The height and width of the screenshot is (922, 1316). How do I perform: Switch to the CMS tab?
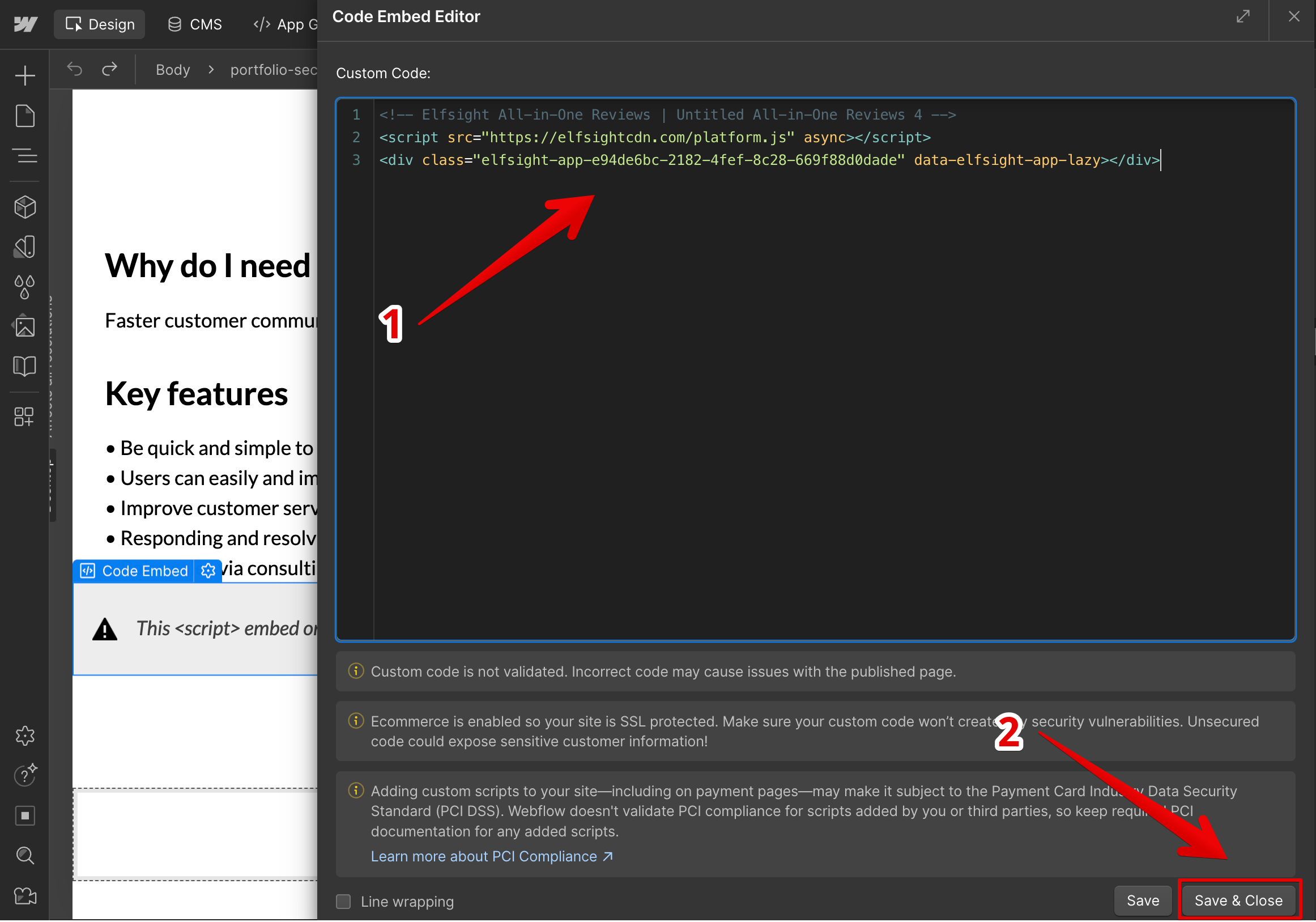pyautogui.click(x=195, y=25)
